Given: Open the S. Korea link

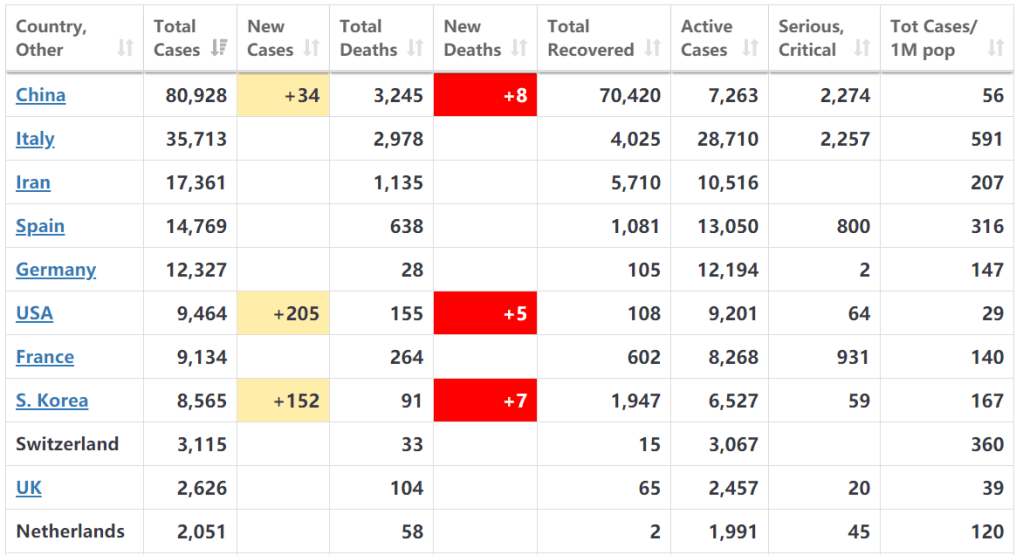Looking at the screenshot, I should point(52,401).
